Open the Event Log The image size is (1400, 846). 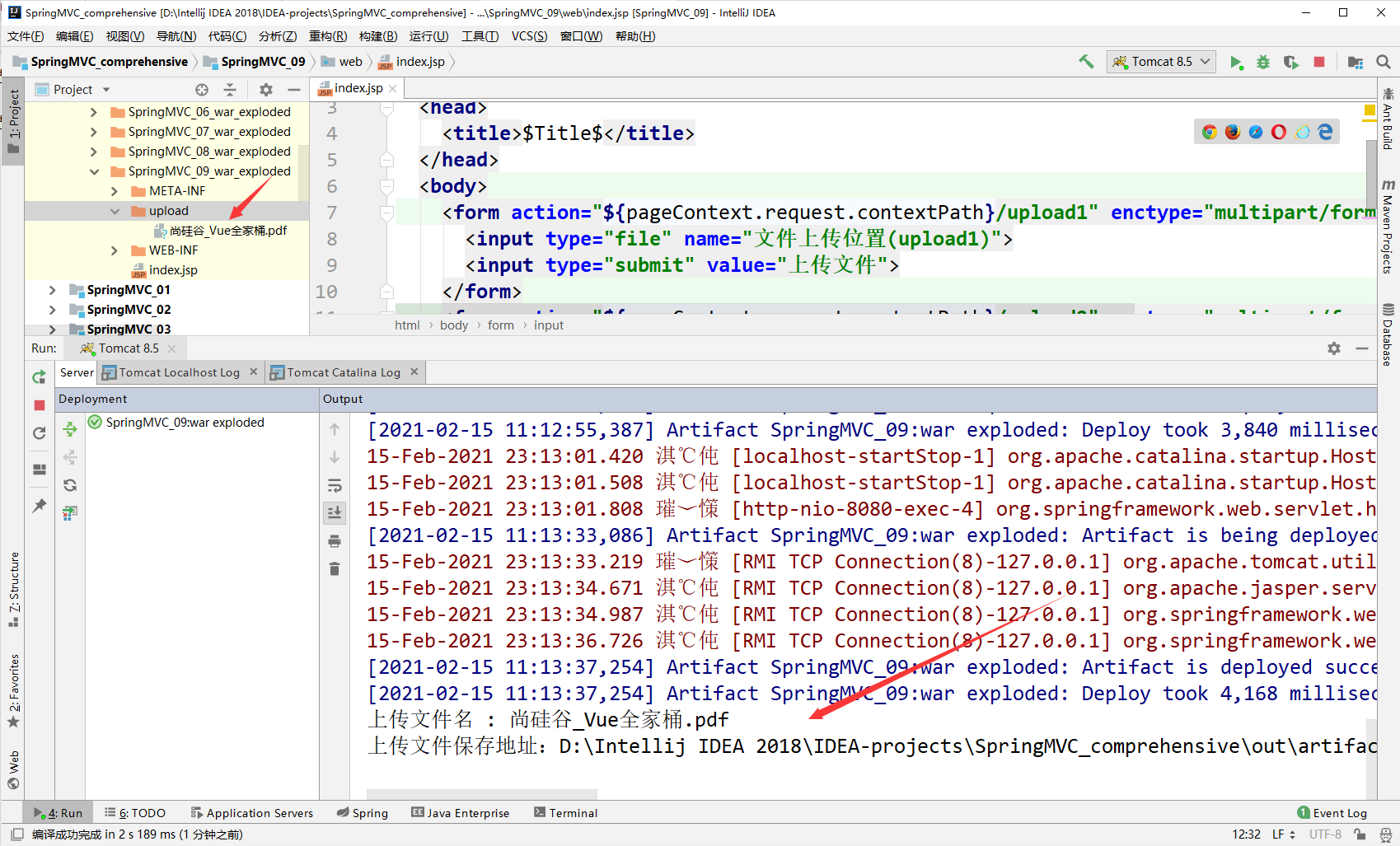[x=1332, y=813]
